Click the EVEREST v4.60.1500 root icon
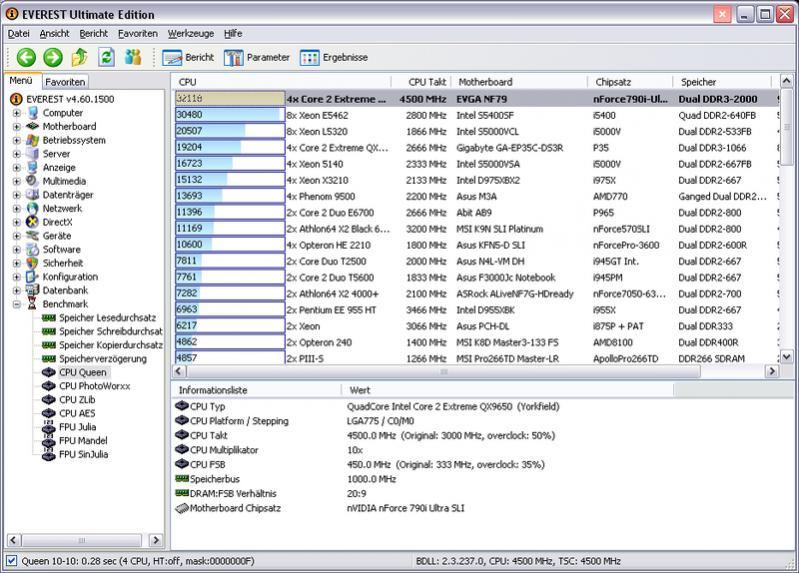This screenshot has height=573, width=799. point(16,99)
